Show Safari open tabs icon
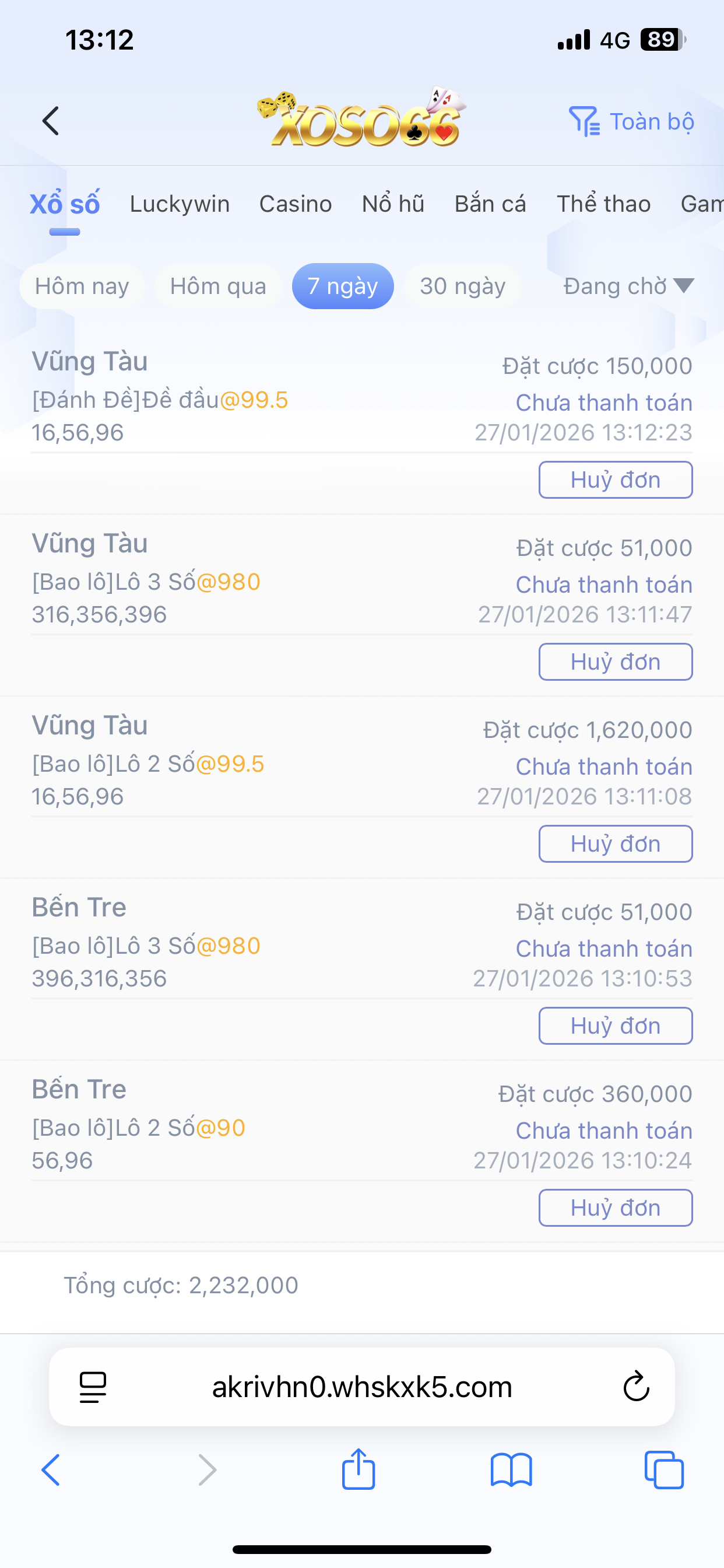The width and height of the screenshot is (724, 1568). coord(664,1469)
